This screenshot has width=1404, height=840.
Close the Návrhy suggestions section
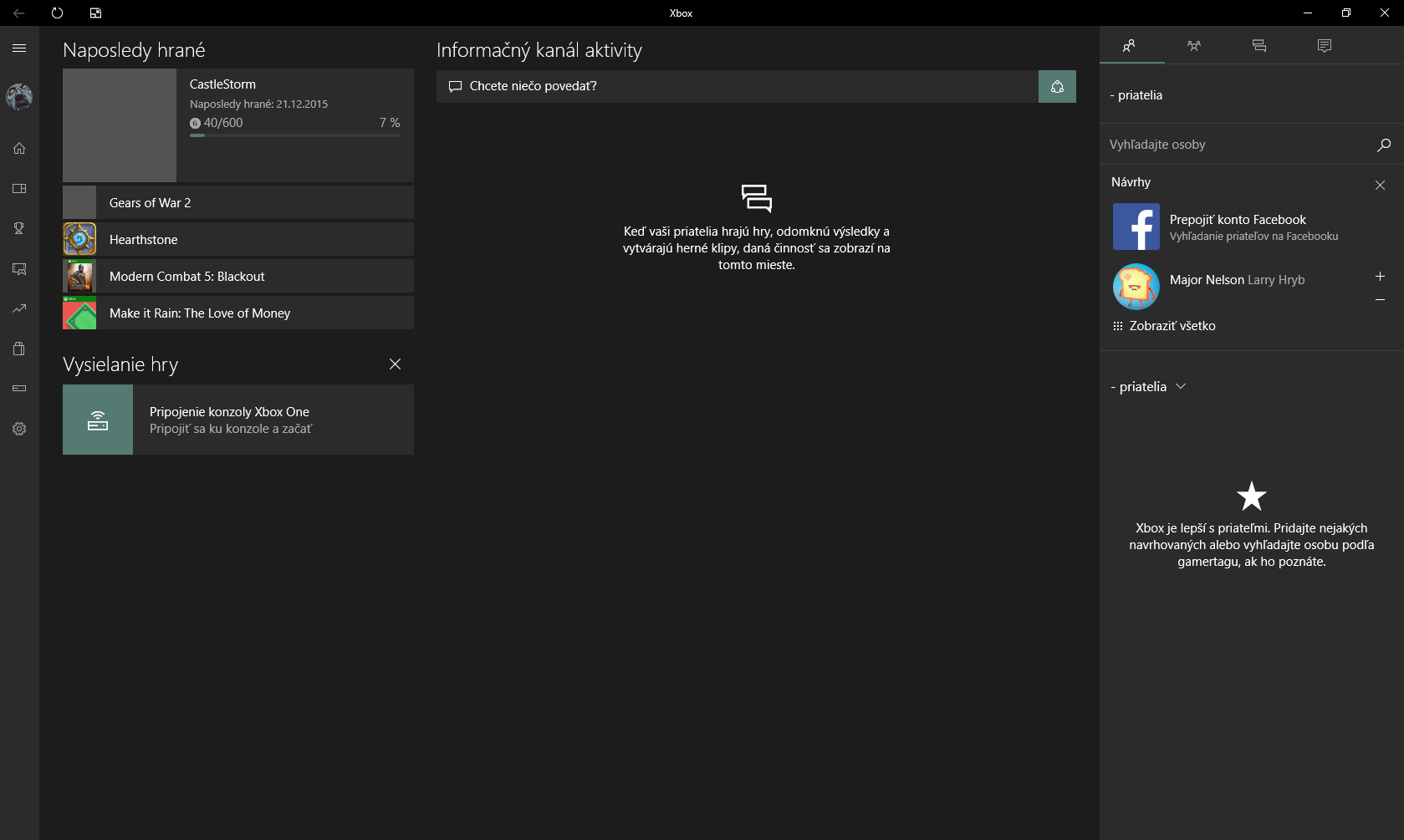coord(1380,186)
